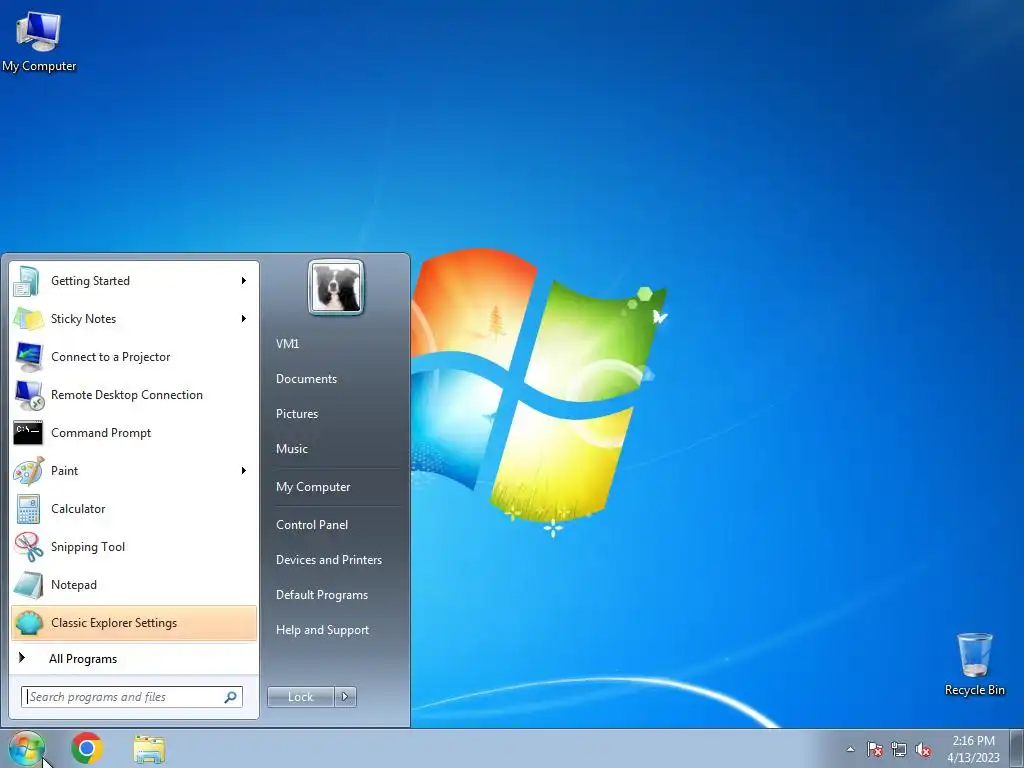Click the Remote Desktop Connection icon
Screen dimensions: 1024x768
[28, 395]
